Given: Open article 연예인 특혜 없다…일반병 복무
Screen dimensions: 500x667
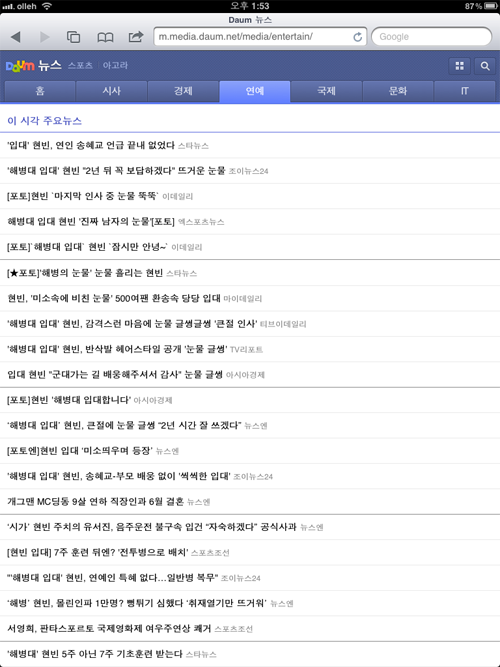Looking at the screenshot, I should click(x=250, y=578).
